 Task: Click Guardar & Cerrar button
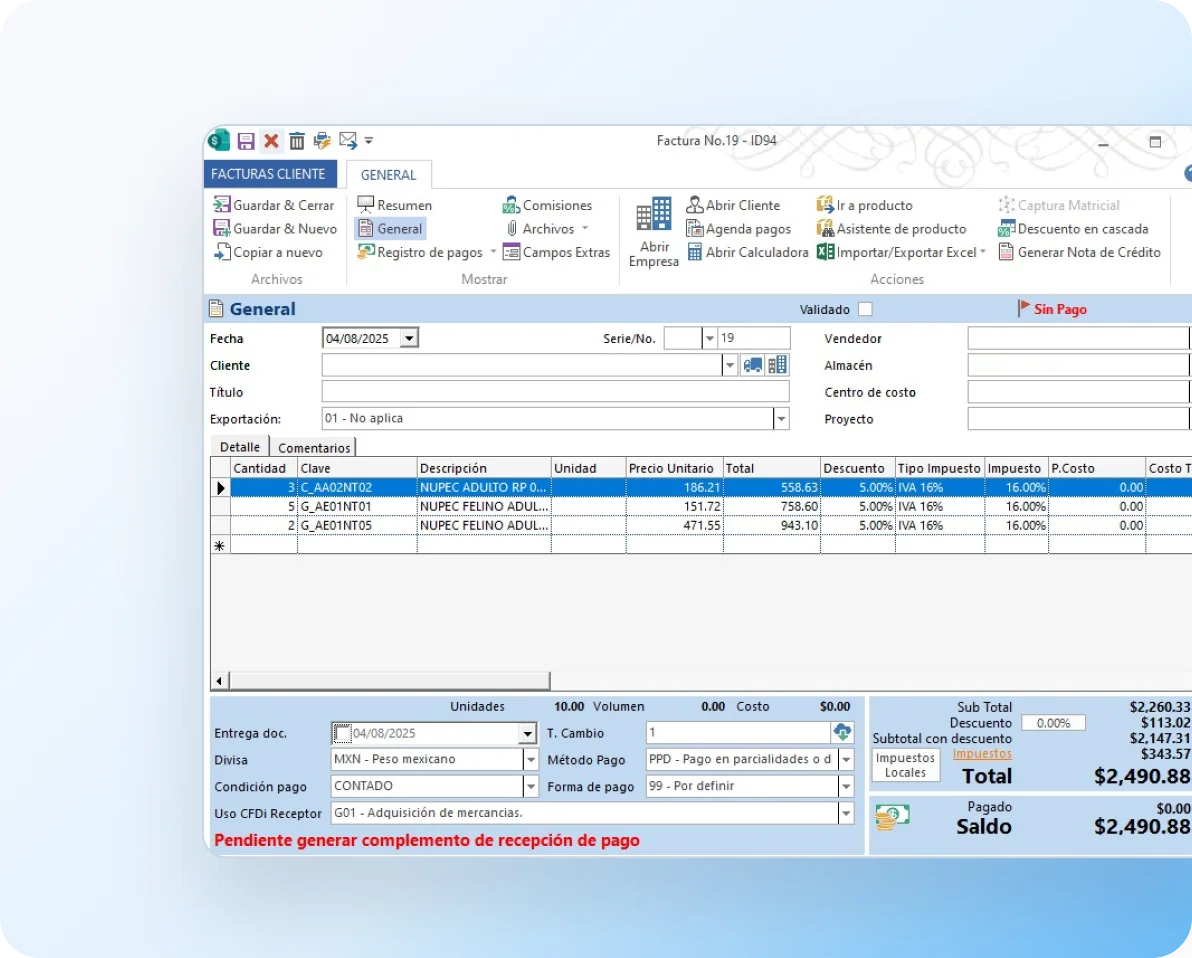pos(274,205)
